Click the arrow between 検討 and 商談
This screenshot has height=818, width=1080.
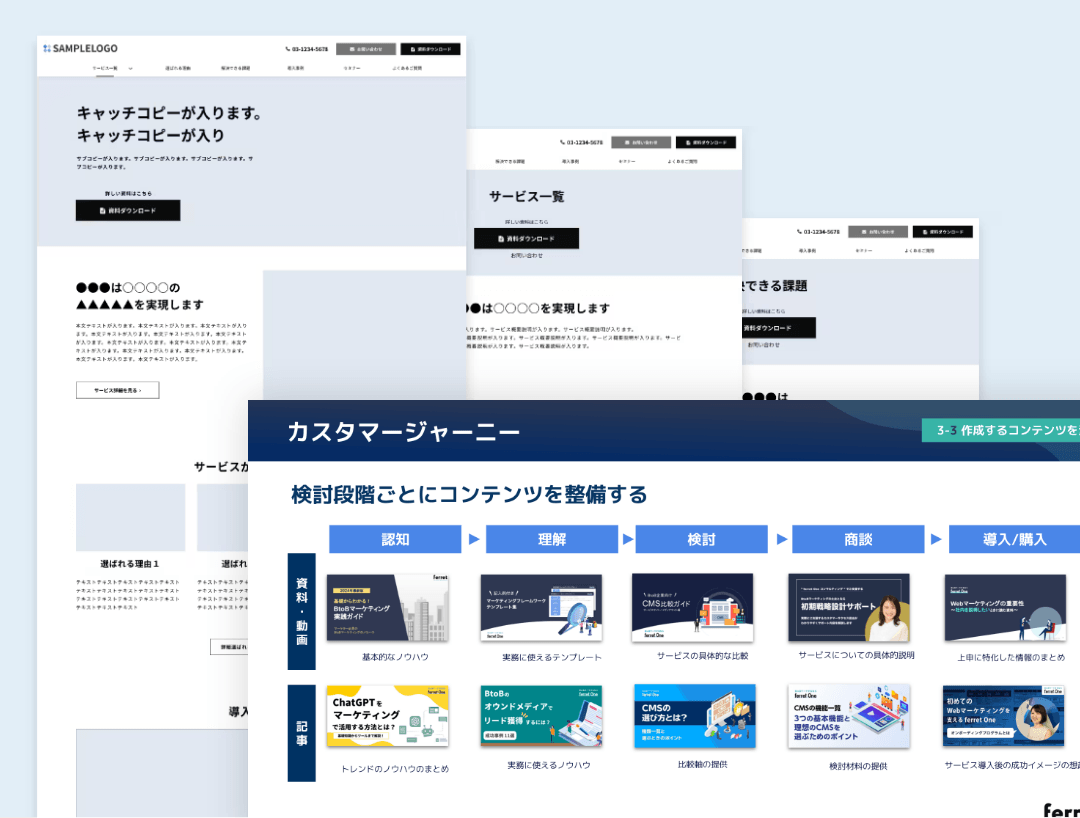coord(780,539)
